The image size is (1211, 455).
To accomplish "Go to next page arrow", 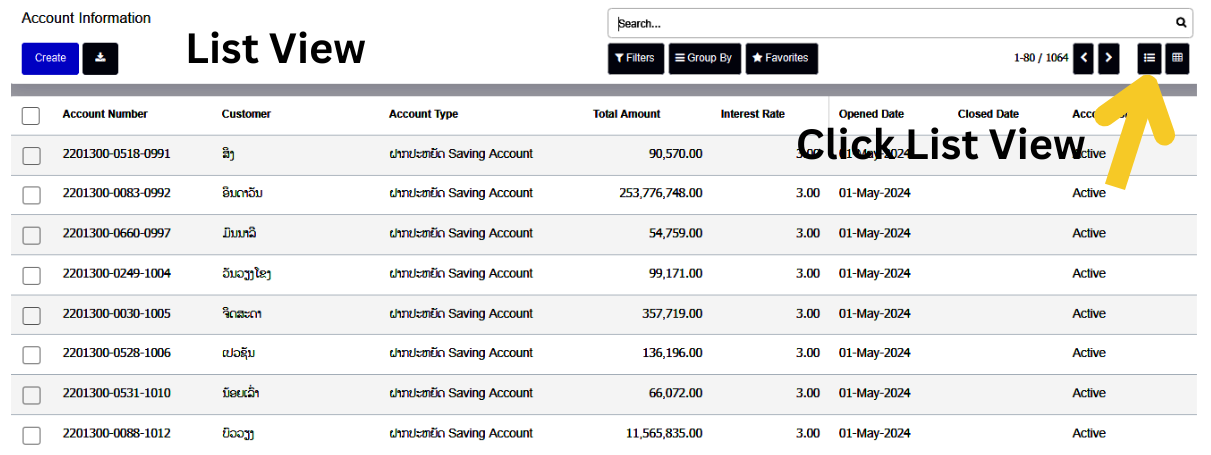I will click(x=1108, y=58).
